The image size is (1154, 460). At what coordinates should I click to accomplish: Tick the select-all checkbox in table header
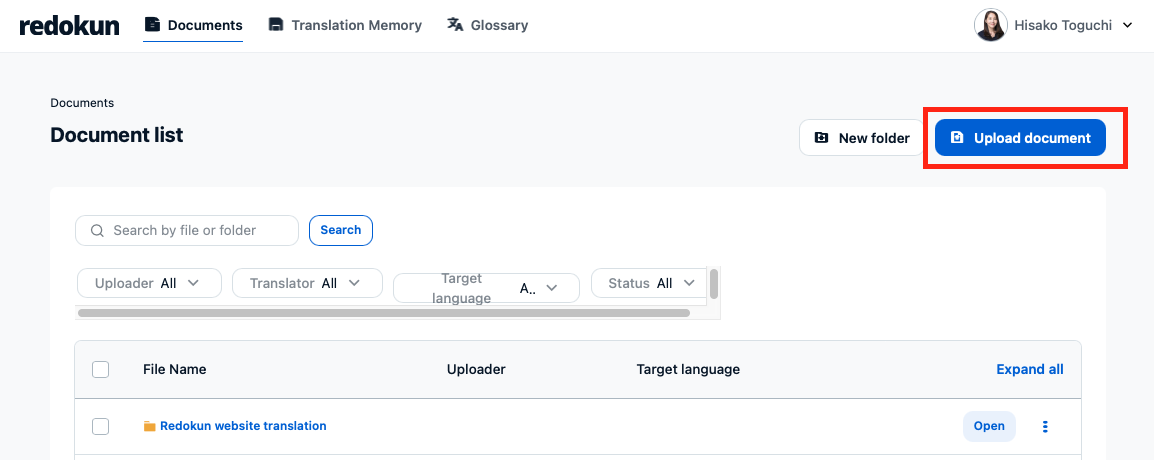(101, 369)
